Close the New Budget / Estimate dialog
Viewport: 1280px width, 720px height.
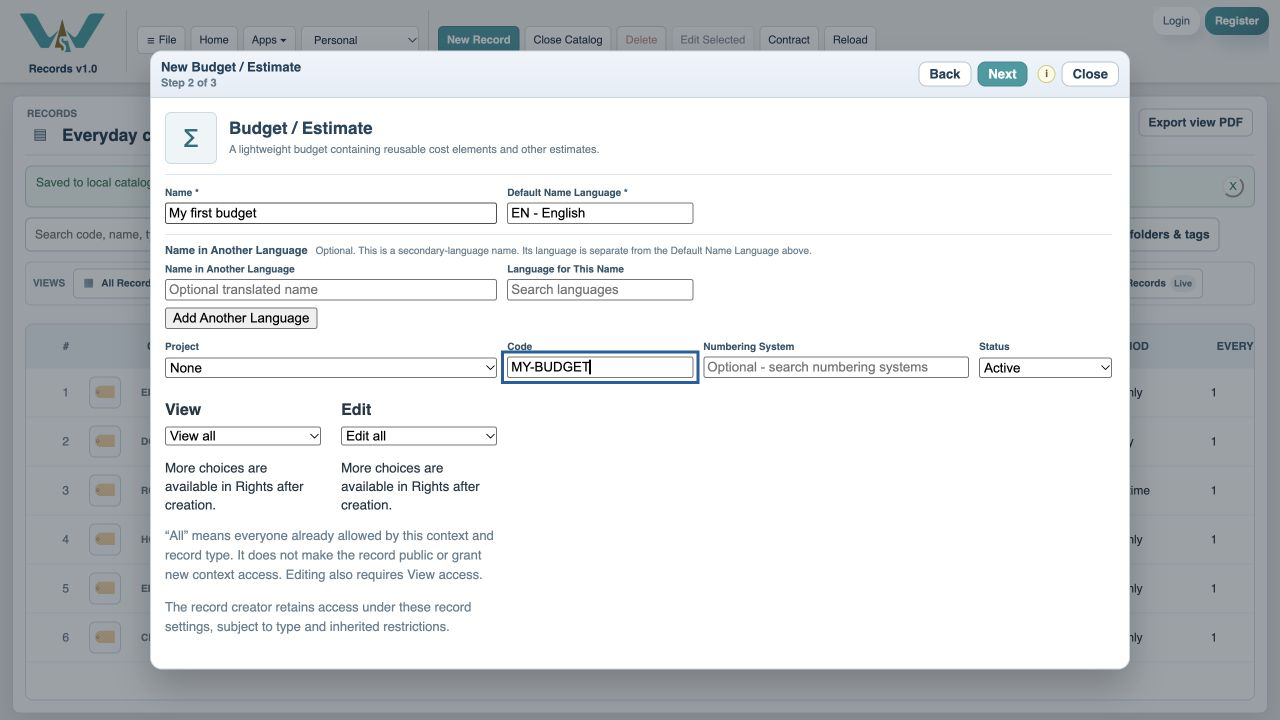(x=1090, y=74)
